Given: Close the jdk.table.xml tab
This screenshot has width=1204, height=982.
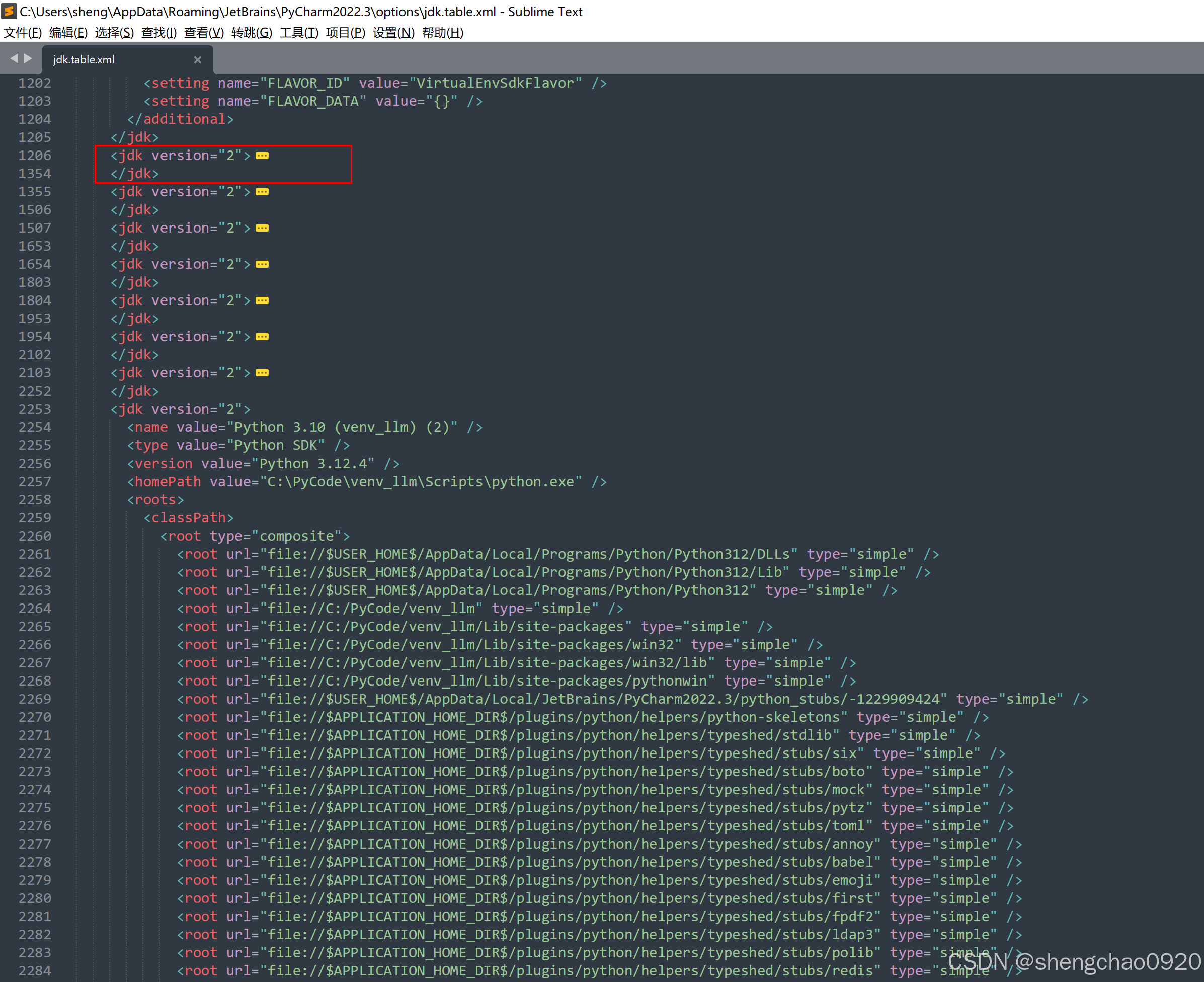Looking at the screenshot, I should (x=197, y=59).
